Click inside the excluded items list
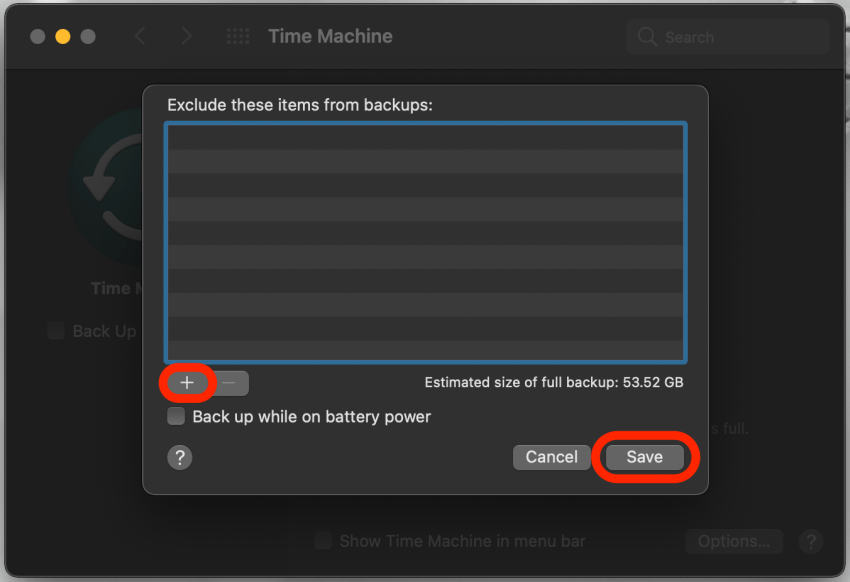 (426, 242)
